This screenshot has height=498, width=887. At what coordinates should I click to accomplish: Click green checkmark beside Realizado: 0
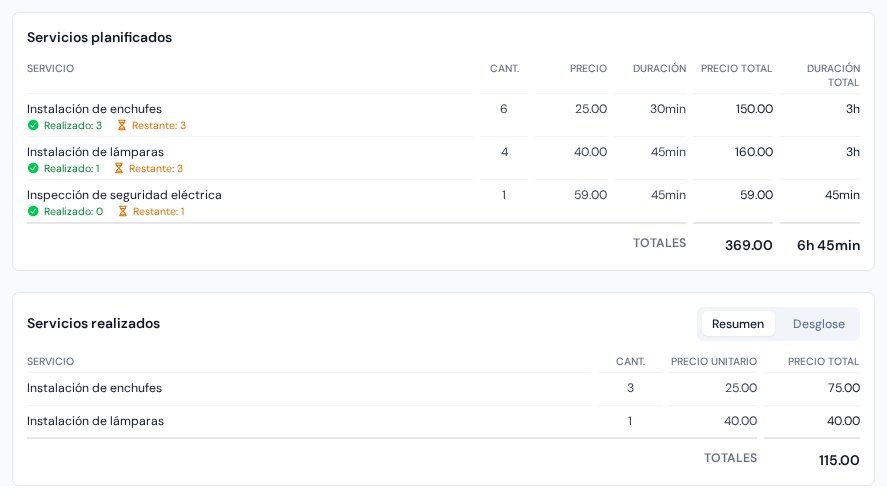pos(33,211)
